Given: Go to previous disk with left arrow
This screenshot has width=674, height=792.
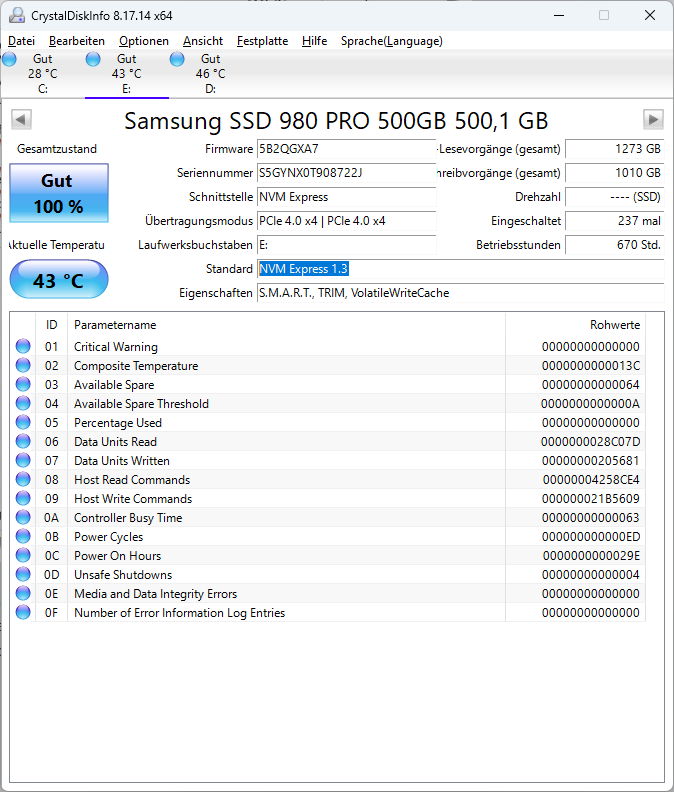Looking at the screenshot, I should [x=21, y=120].
